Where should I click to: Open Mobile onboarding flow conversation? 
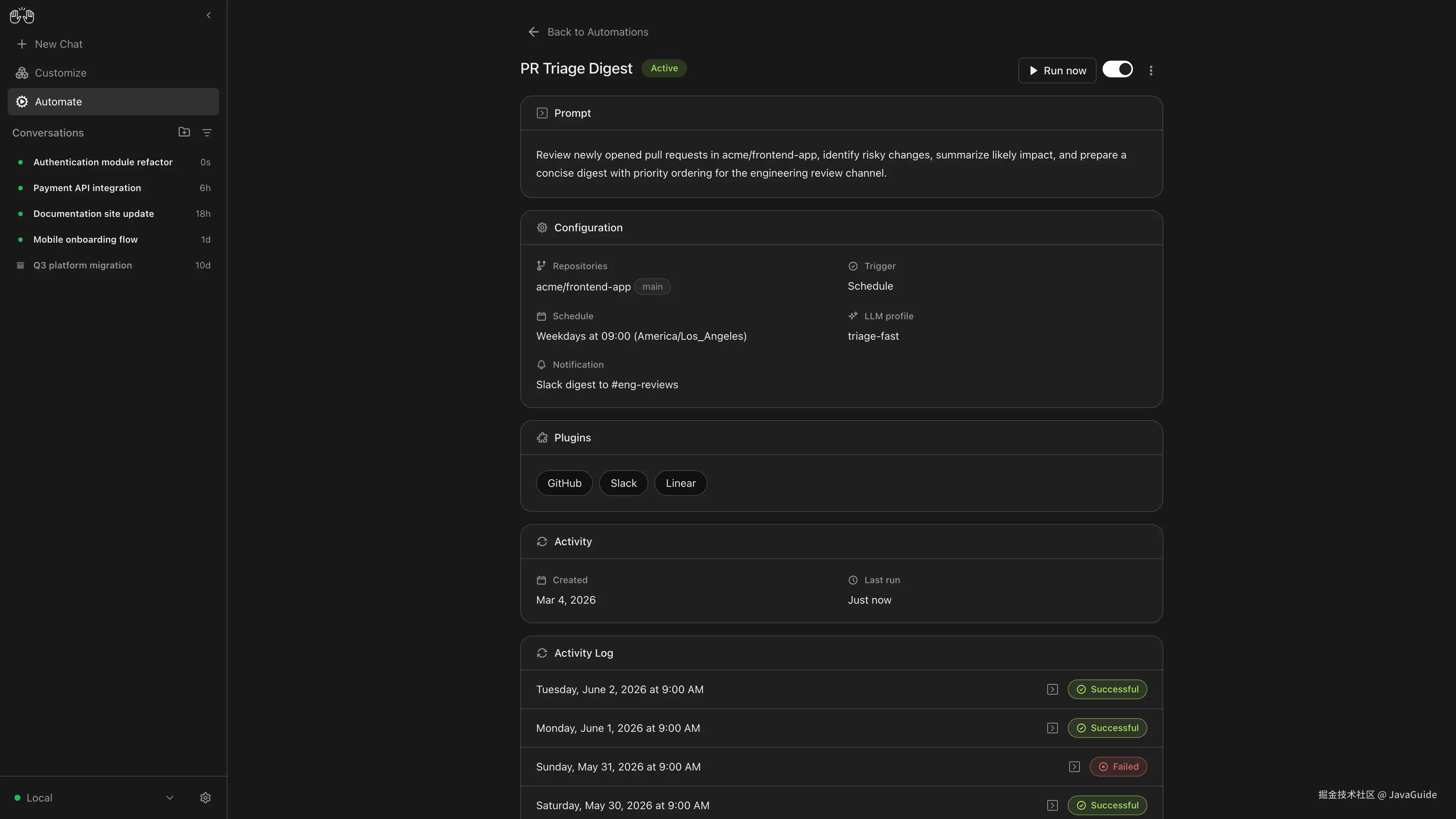click(113, 240)
